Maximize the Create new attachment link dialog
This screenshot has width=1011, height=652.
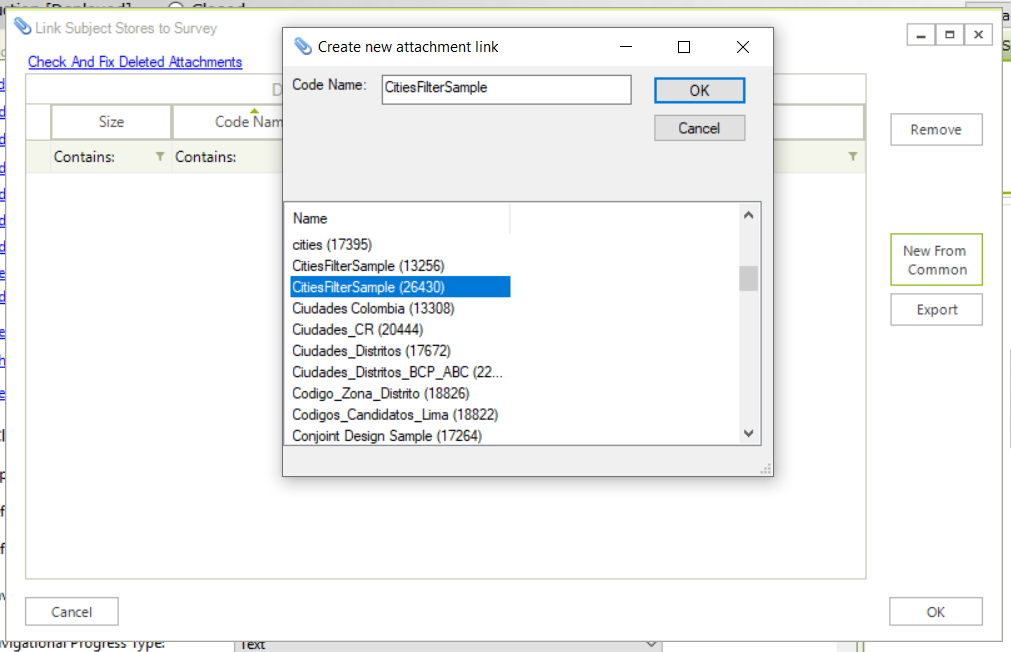pyautogui.click(x=684, y=47)
